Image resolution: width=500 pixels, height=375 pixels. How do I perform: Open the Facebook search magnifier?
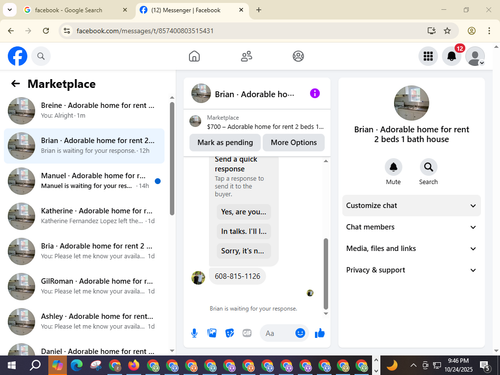pos(41,56)
